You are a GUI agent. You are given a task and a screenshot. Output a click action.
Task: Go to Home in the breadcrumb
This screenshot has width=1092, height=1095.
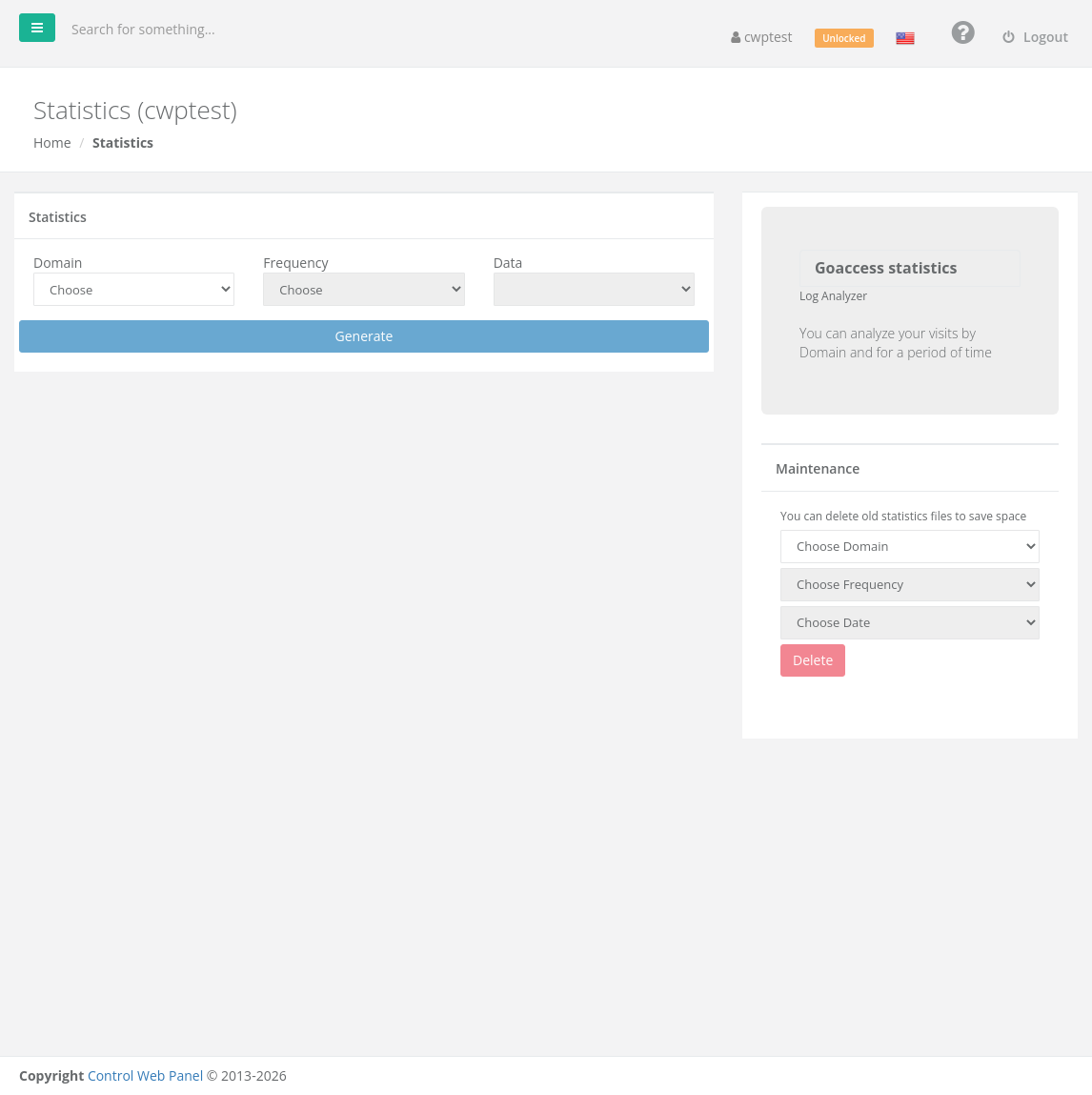click(52, 143)
